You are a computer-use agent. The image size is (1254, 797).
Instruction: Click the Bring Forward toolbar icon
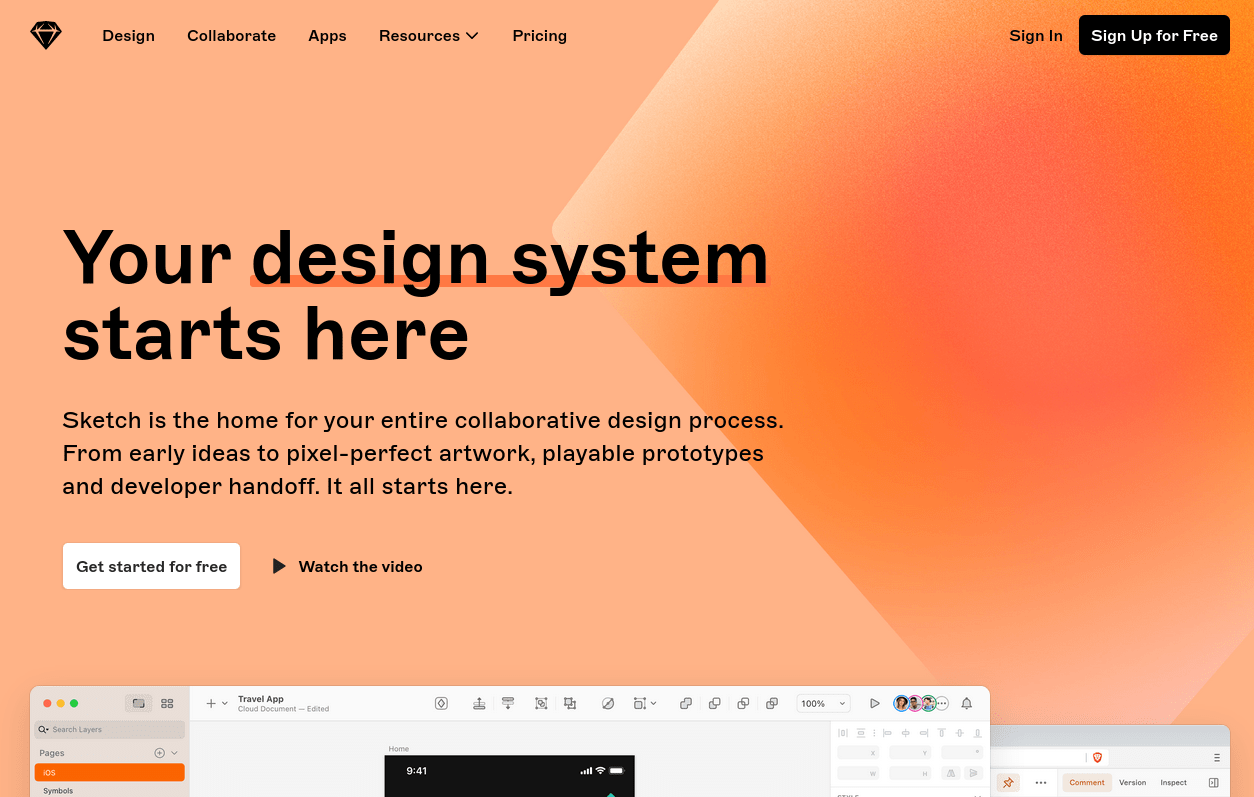coord(479,703)
